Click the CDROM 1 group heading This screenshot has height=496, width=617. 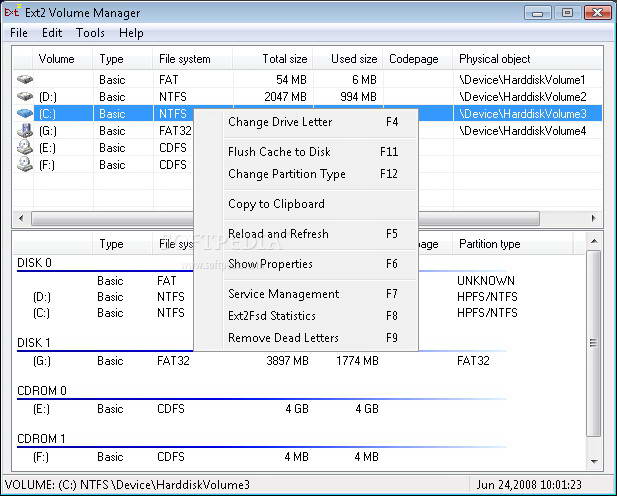click(41, 439)
